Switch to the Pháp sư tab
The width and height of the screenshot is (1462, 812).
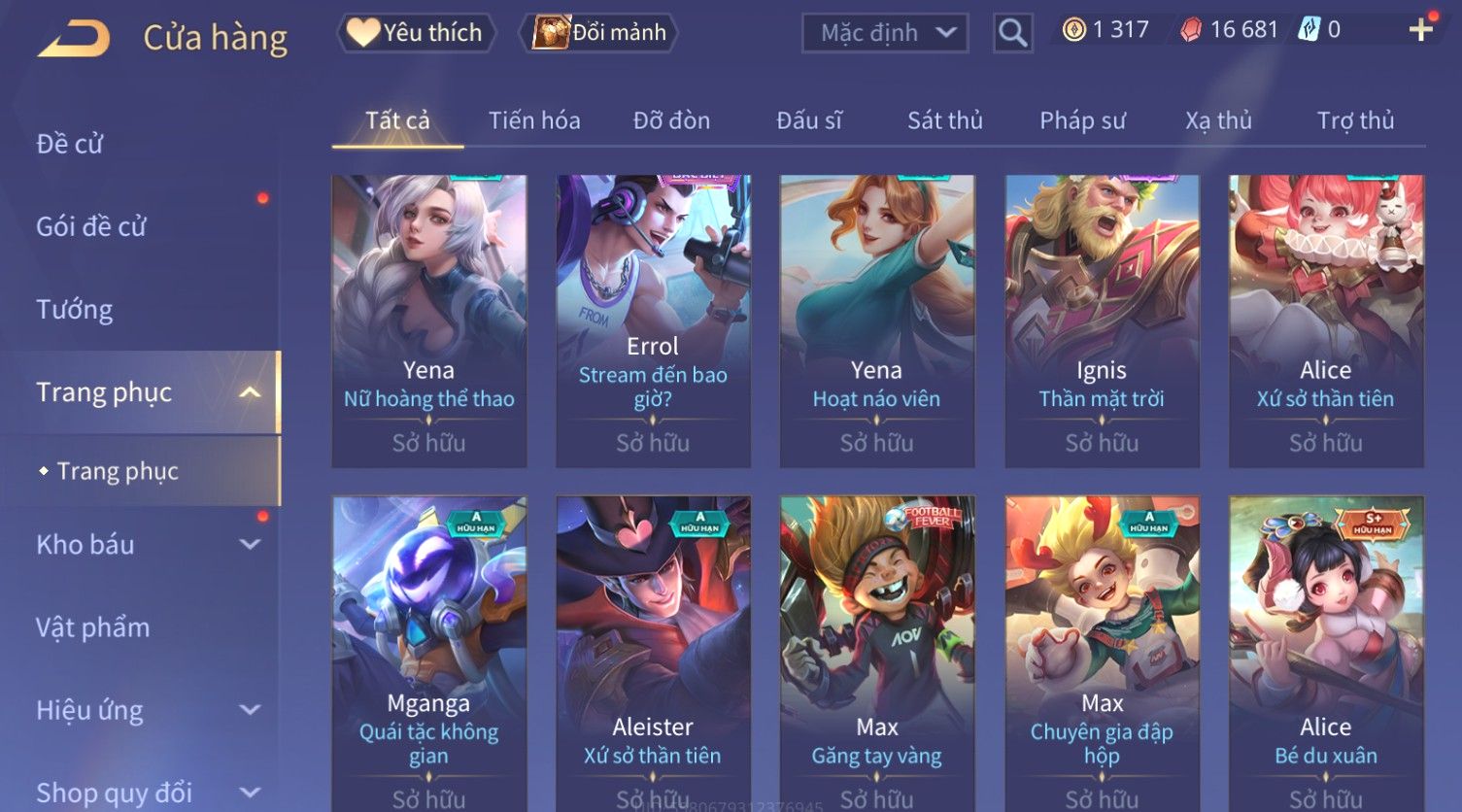coord(1082,120)
